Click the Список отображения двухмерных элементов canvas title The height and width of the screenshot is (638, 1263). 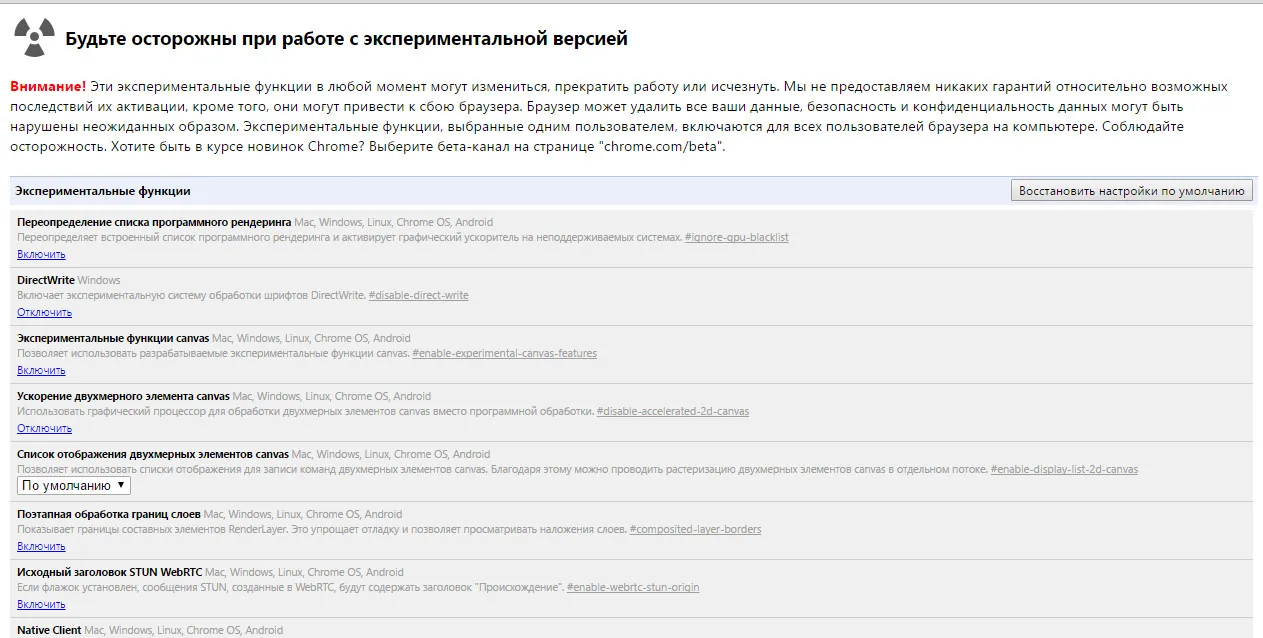[x=153, y=454]
